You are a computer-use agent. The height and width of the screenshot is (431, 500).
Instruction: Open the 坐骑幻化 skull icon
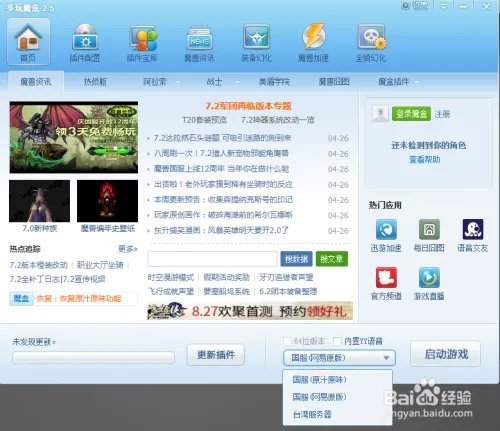[371, 43]
